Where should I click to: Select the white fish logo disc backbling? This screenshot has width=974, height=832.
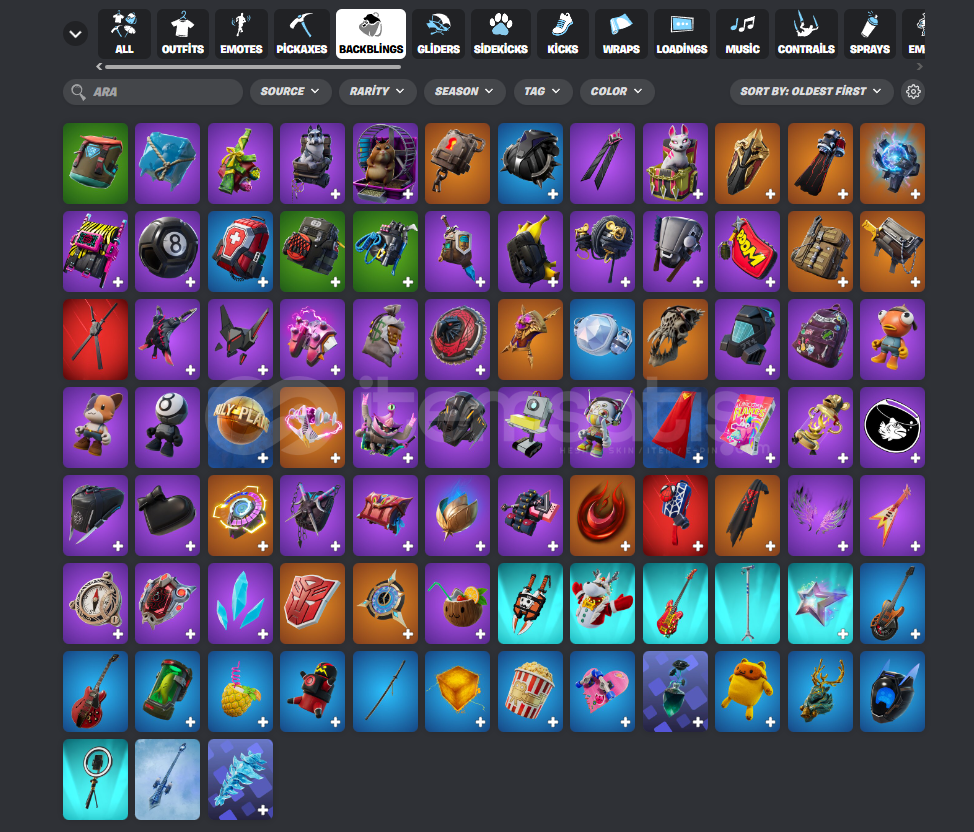click(893, 427)
